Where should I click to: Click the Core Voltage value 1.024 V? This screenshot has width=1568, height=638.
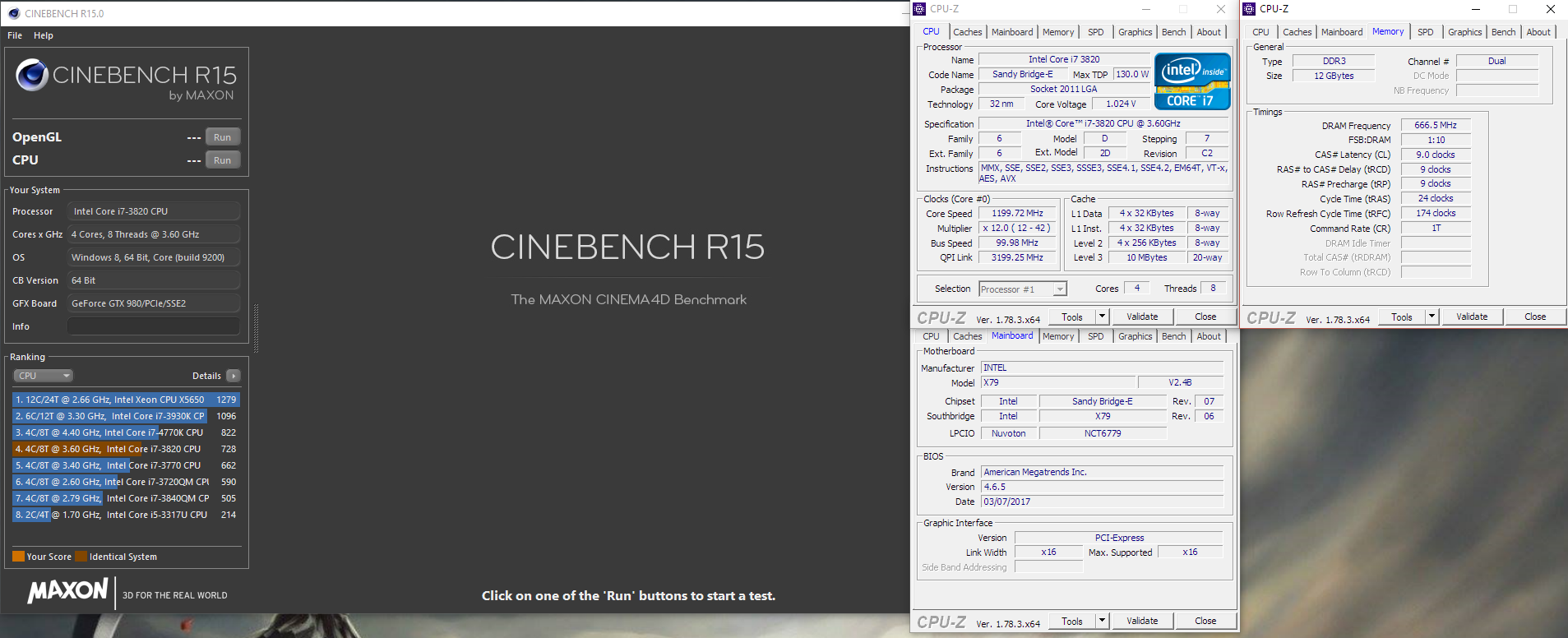(1121, 104)
